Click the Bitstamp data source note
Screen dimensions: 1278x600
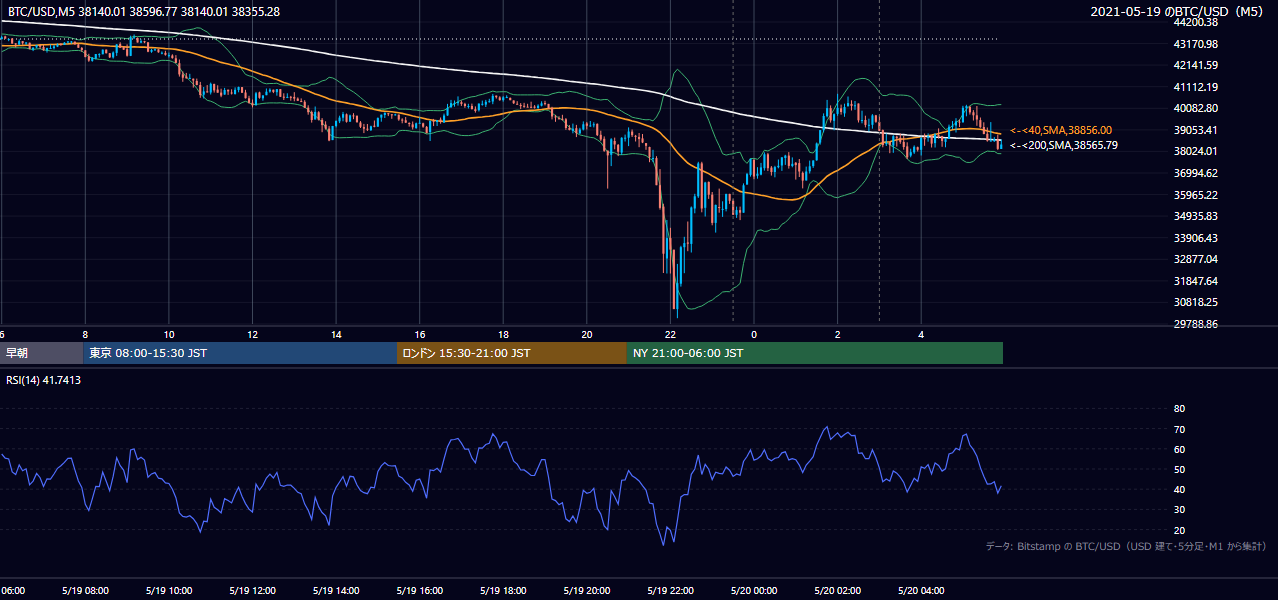(1126, 546)
